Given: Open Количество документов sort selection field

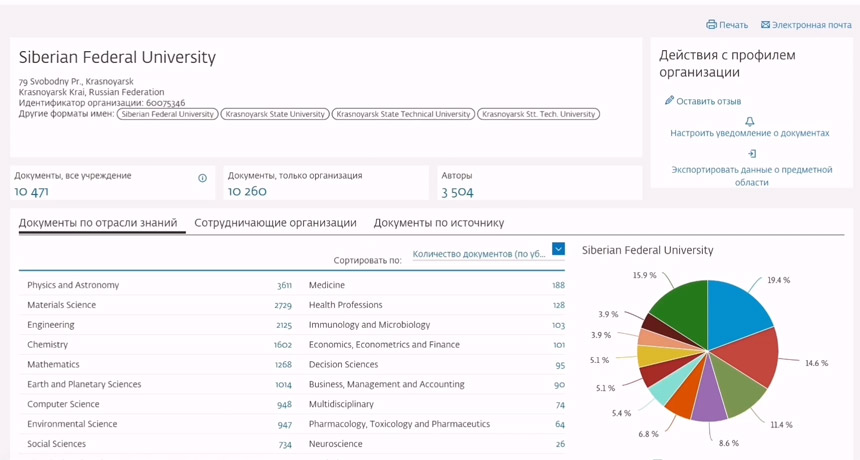Looking at the screenshot, I should 489,254.
